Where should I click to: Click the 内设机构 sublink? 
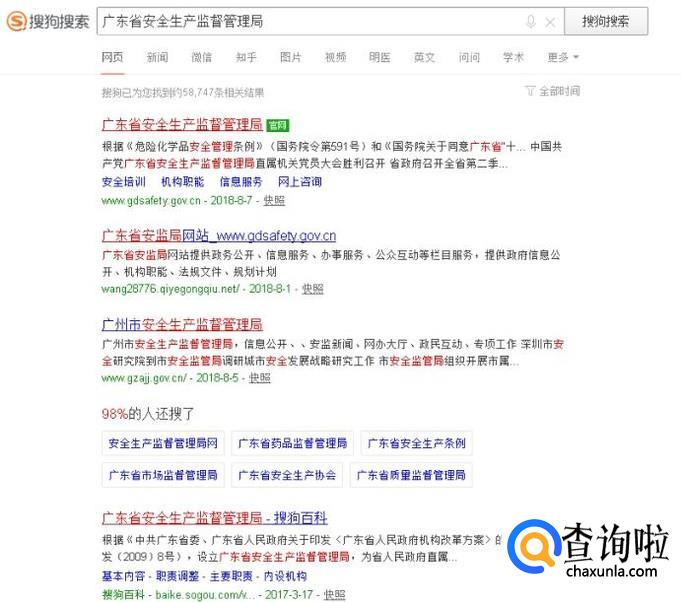point(285,576)
